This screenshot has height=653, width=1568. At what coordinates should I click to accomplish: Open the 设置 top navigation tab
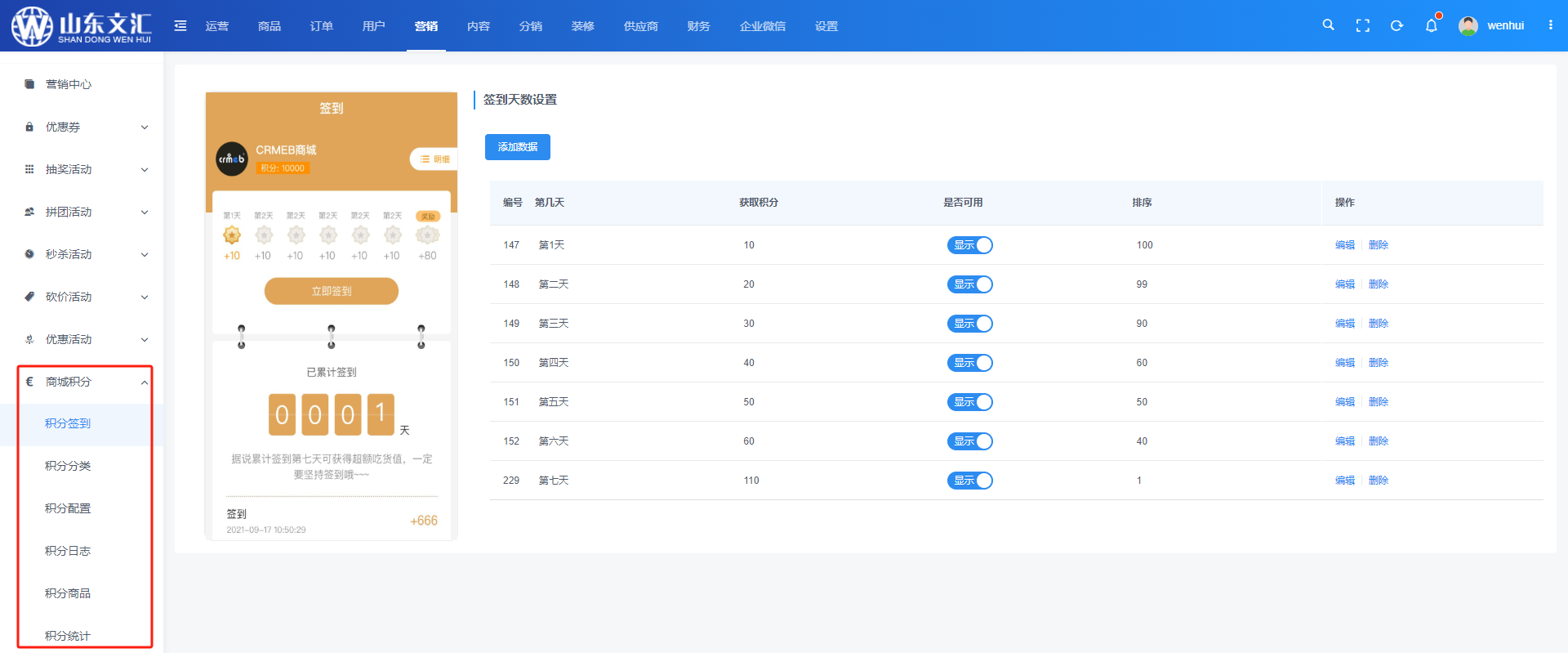point(826,26)
